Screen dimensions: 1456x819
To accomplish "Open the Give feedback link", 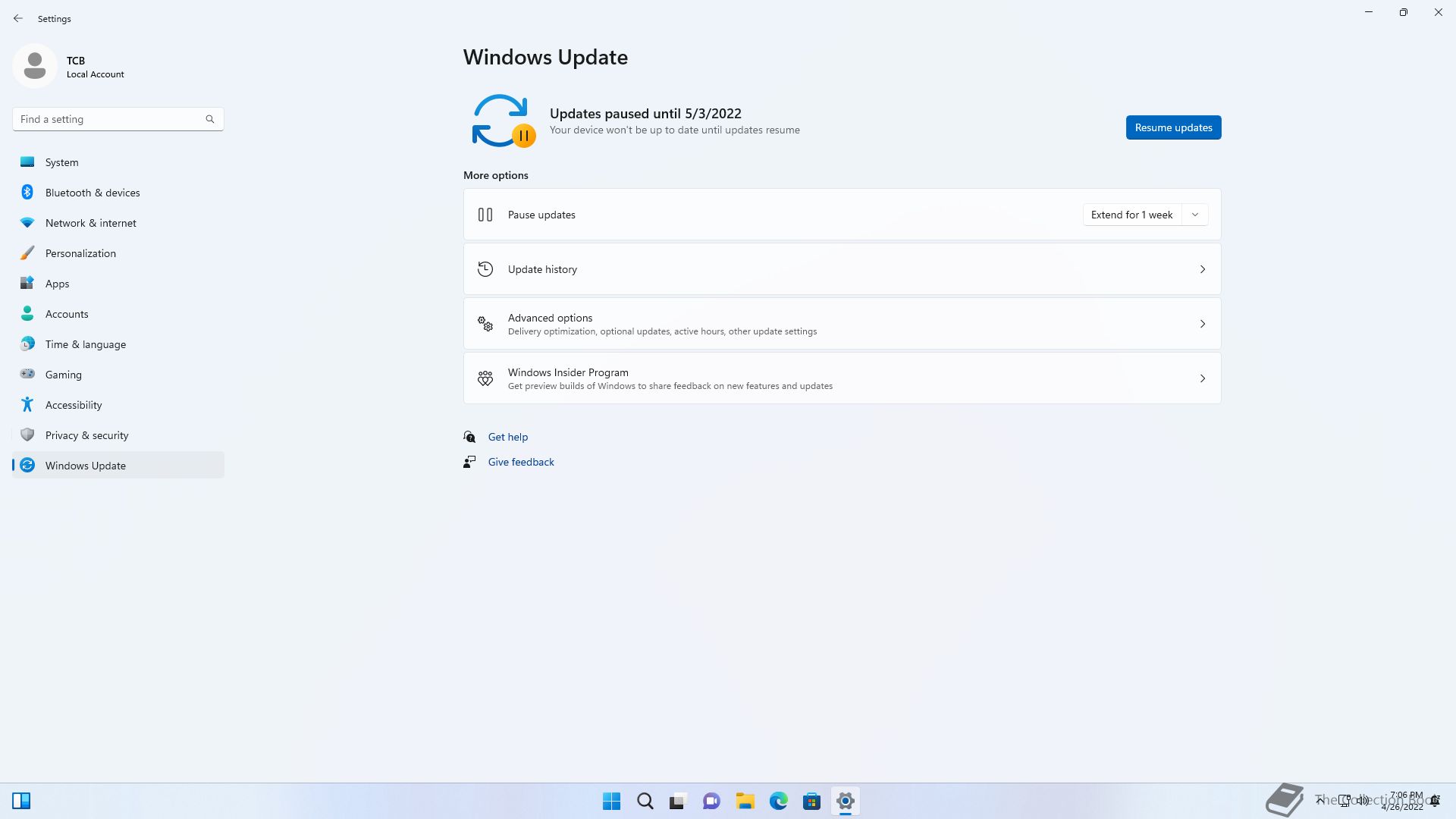I will (521, 462).
